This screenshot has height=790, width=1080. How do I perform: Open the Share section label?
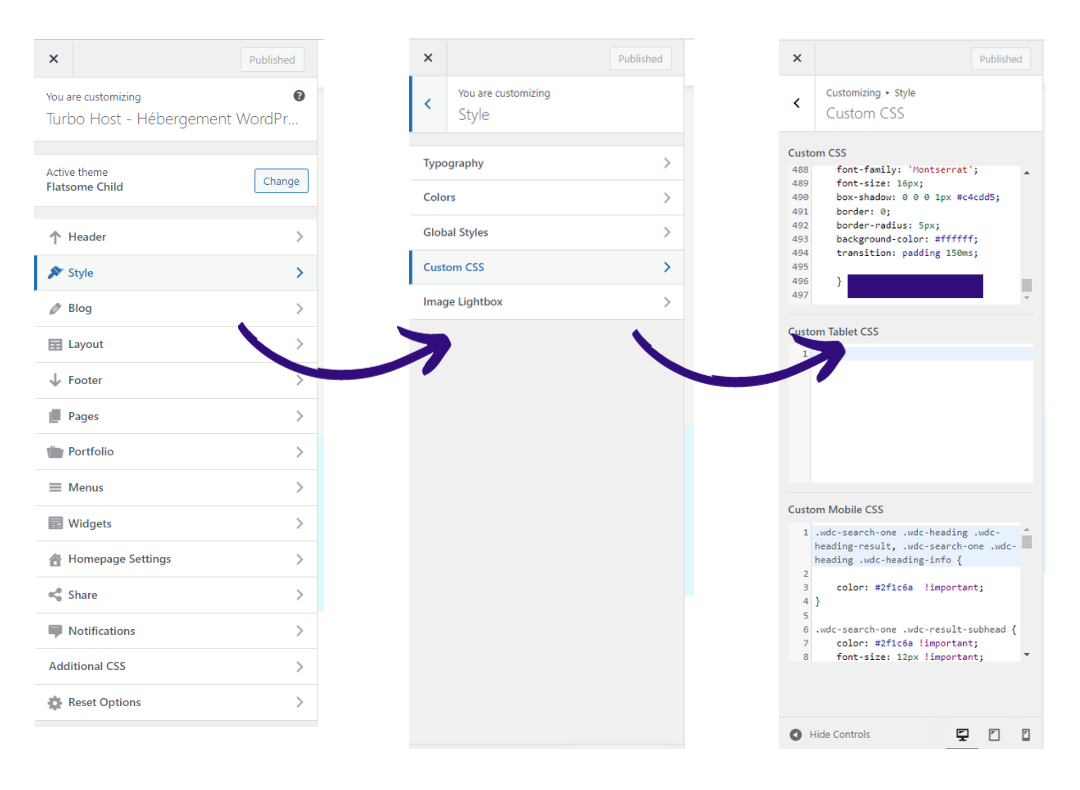click(x=83, y=595)
